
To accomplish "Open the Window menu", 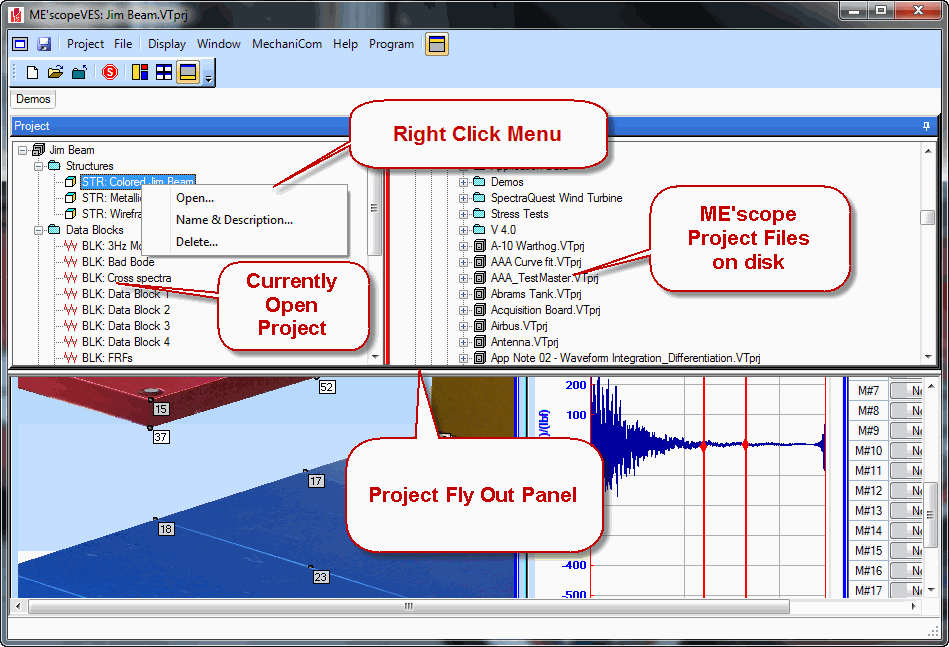I will coord(219,44).
